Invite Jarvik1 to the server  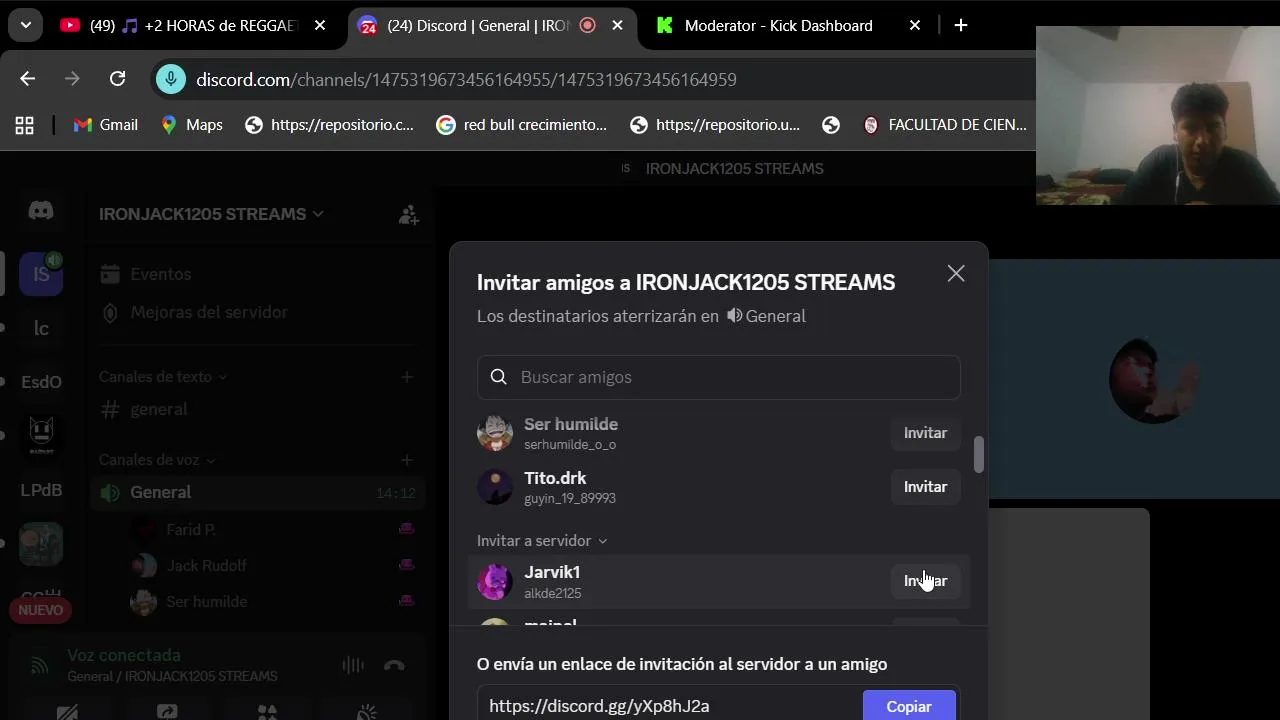tap(925, 581)
